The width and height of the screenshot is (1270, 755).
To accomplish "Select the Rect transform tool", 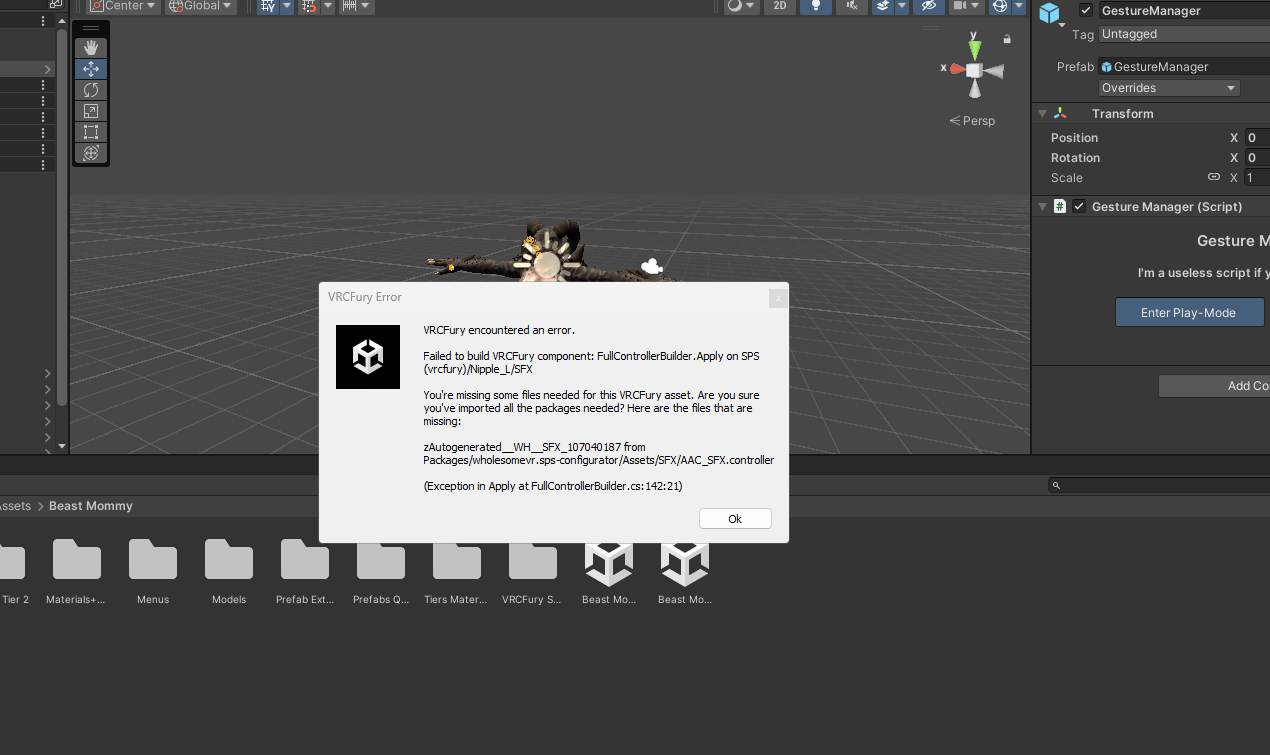I will click(91, 132).
